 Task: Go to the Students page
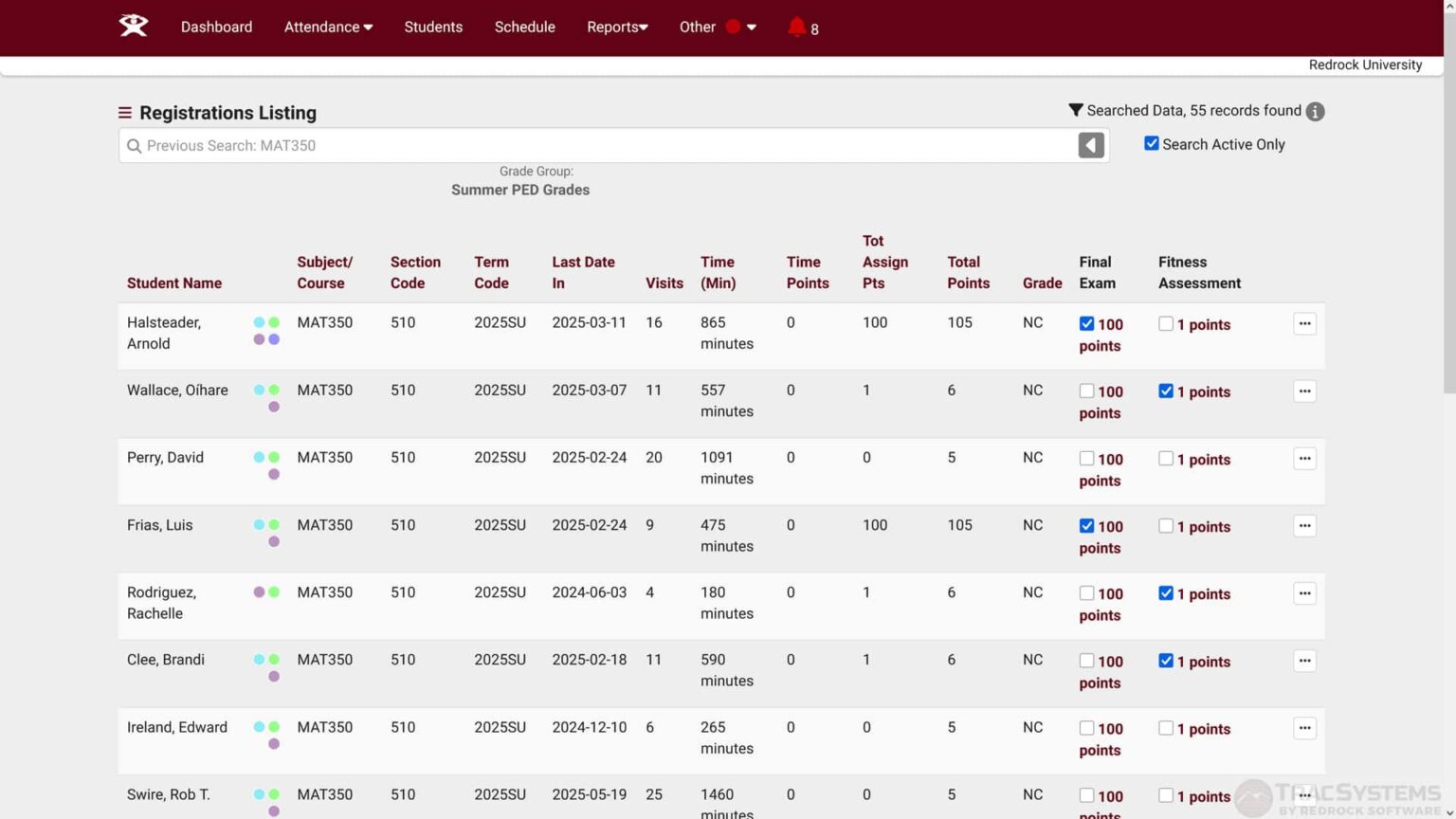433,27
